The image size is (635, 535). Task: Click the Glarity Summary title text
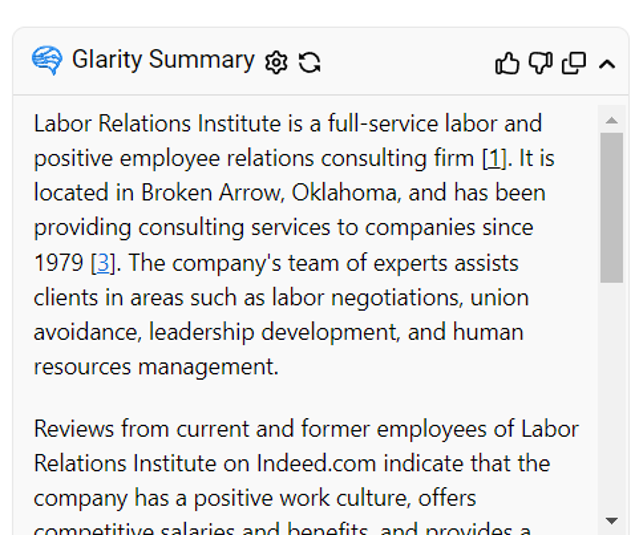pos(163,60)
